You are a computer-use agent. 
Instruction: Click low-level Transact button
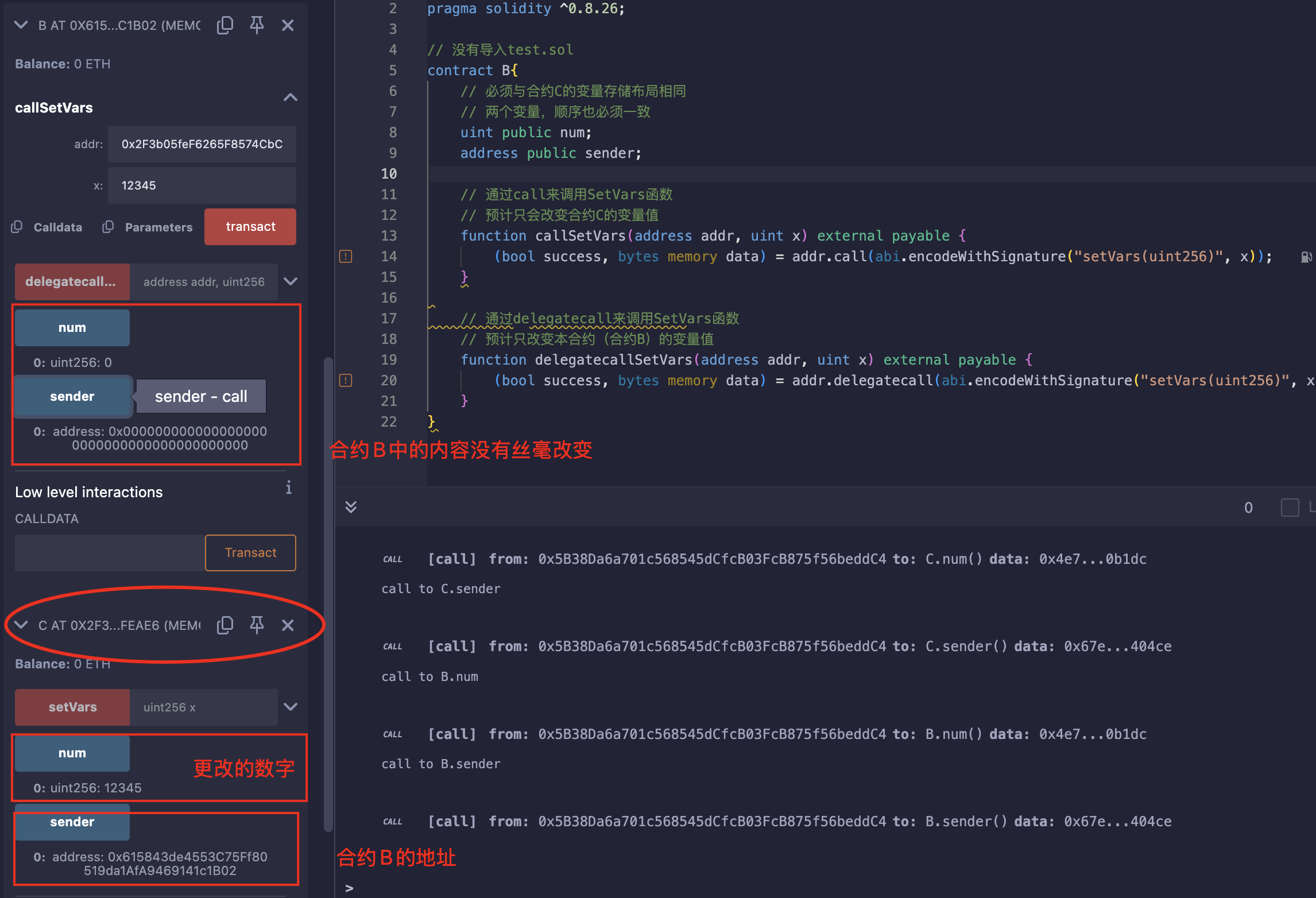[250, 553]
